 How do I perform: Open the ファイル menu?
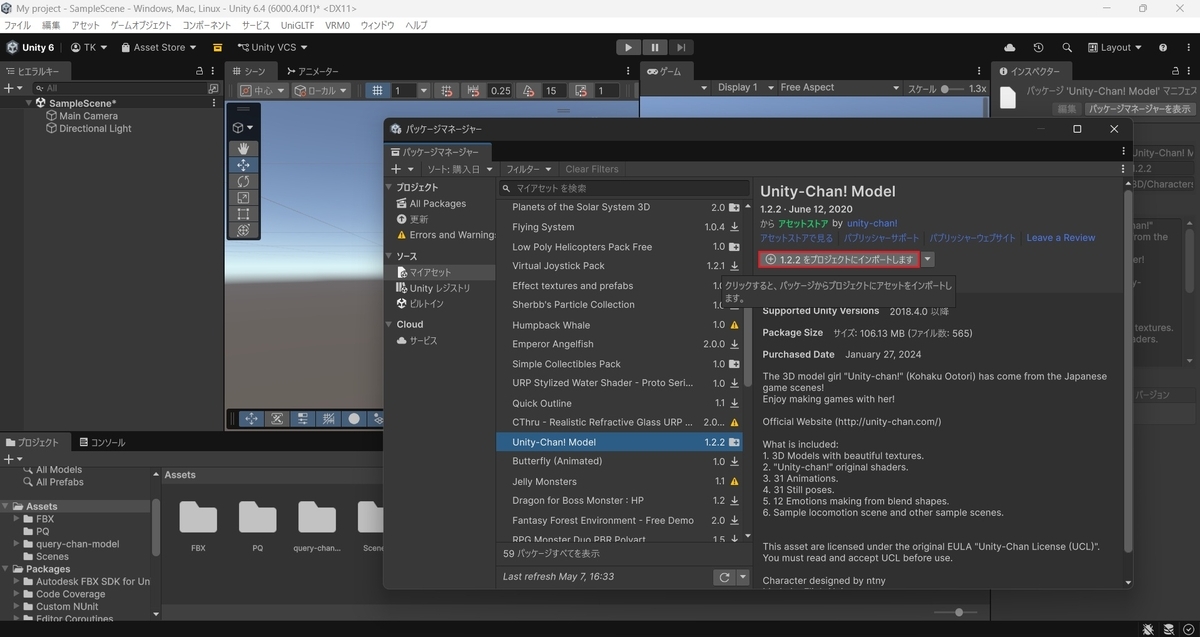click(18, 24)
